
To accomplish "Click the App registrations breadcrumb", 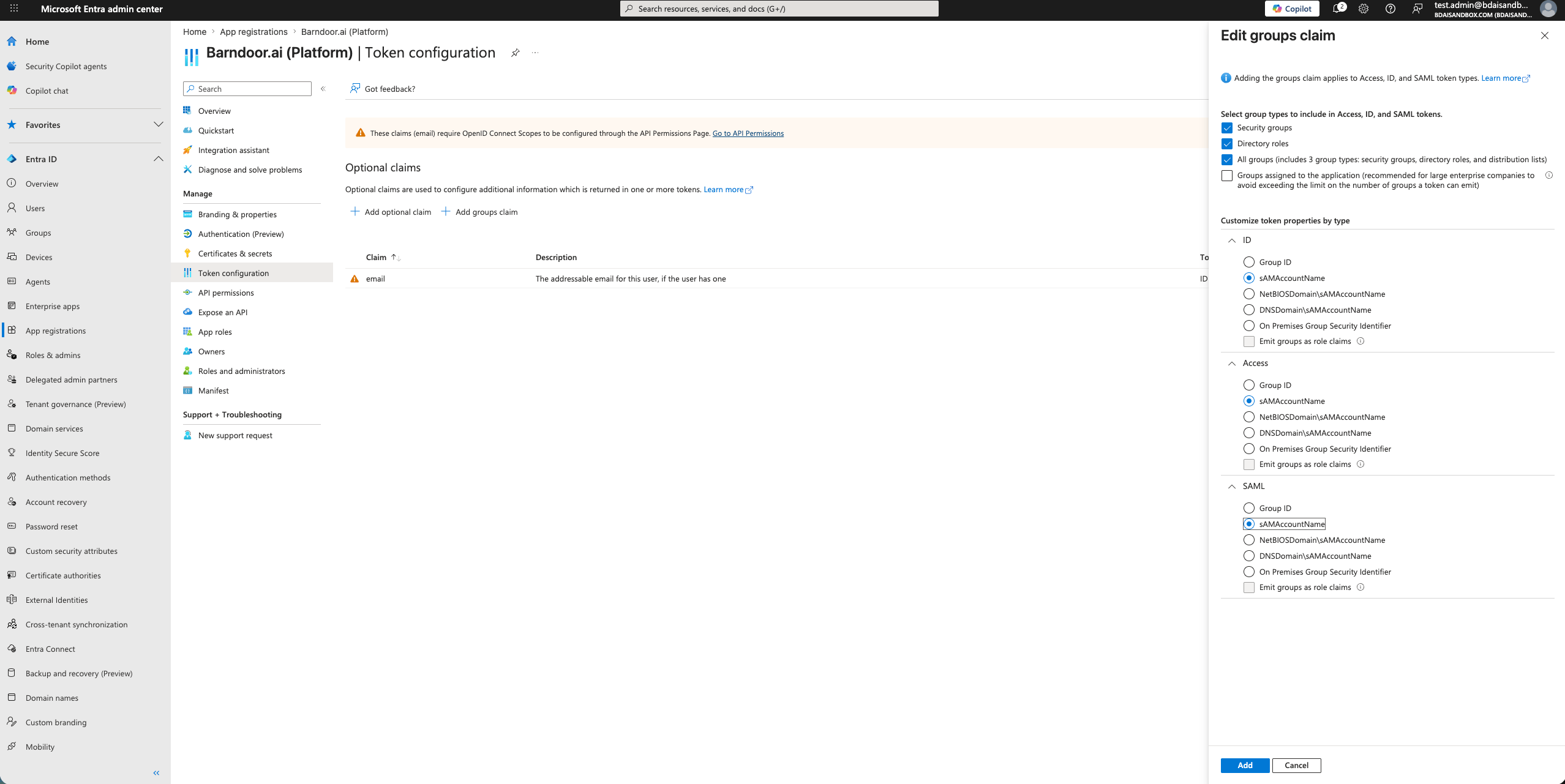I will point(253,32).
